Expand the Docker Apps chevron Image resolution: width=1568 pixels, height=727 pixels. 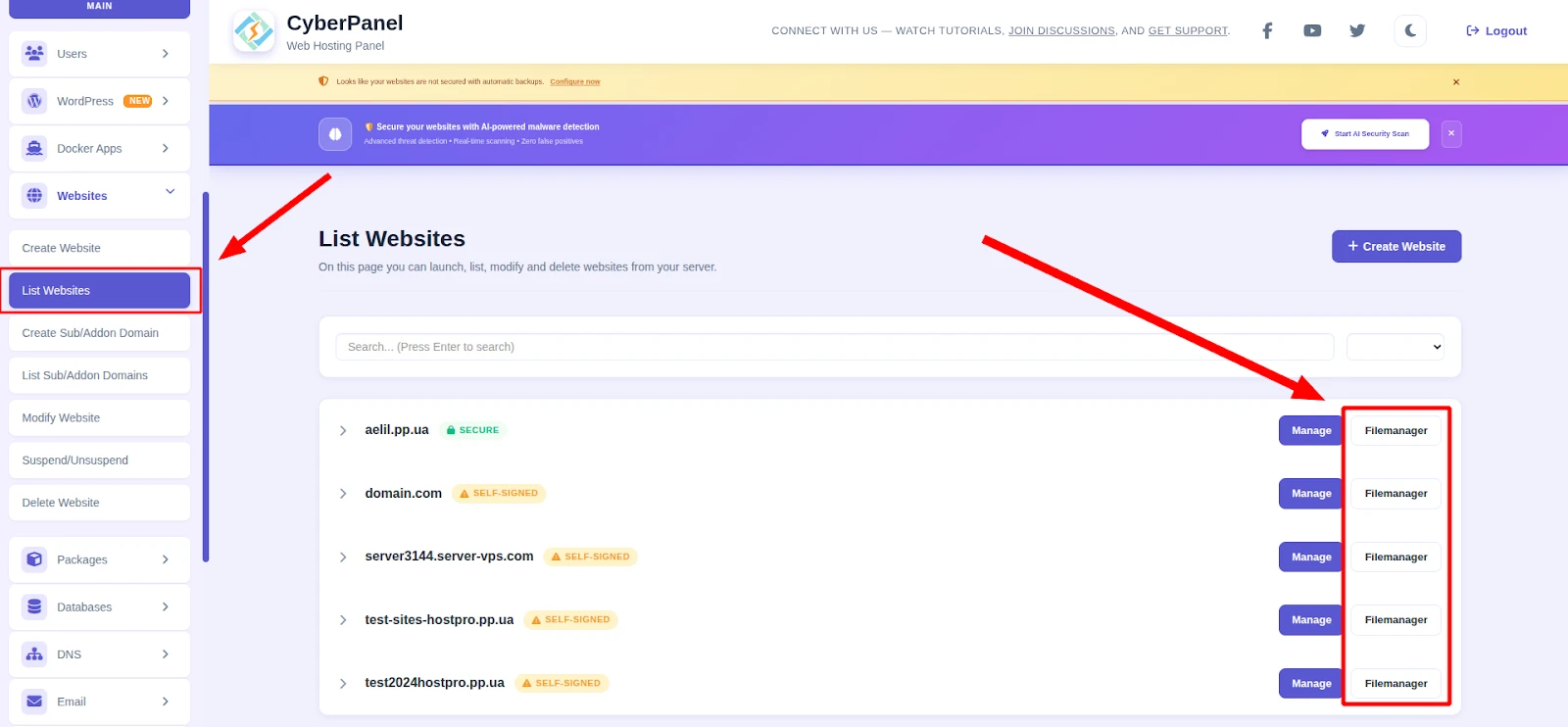(166, 148)
